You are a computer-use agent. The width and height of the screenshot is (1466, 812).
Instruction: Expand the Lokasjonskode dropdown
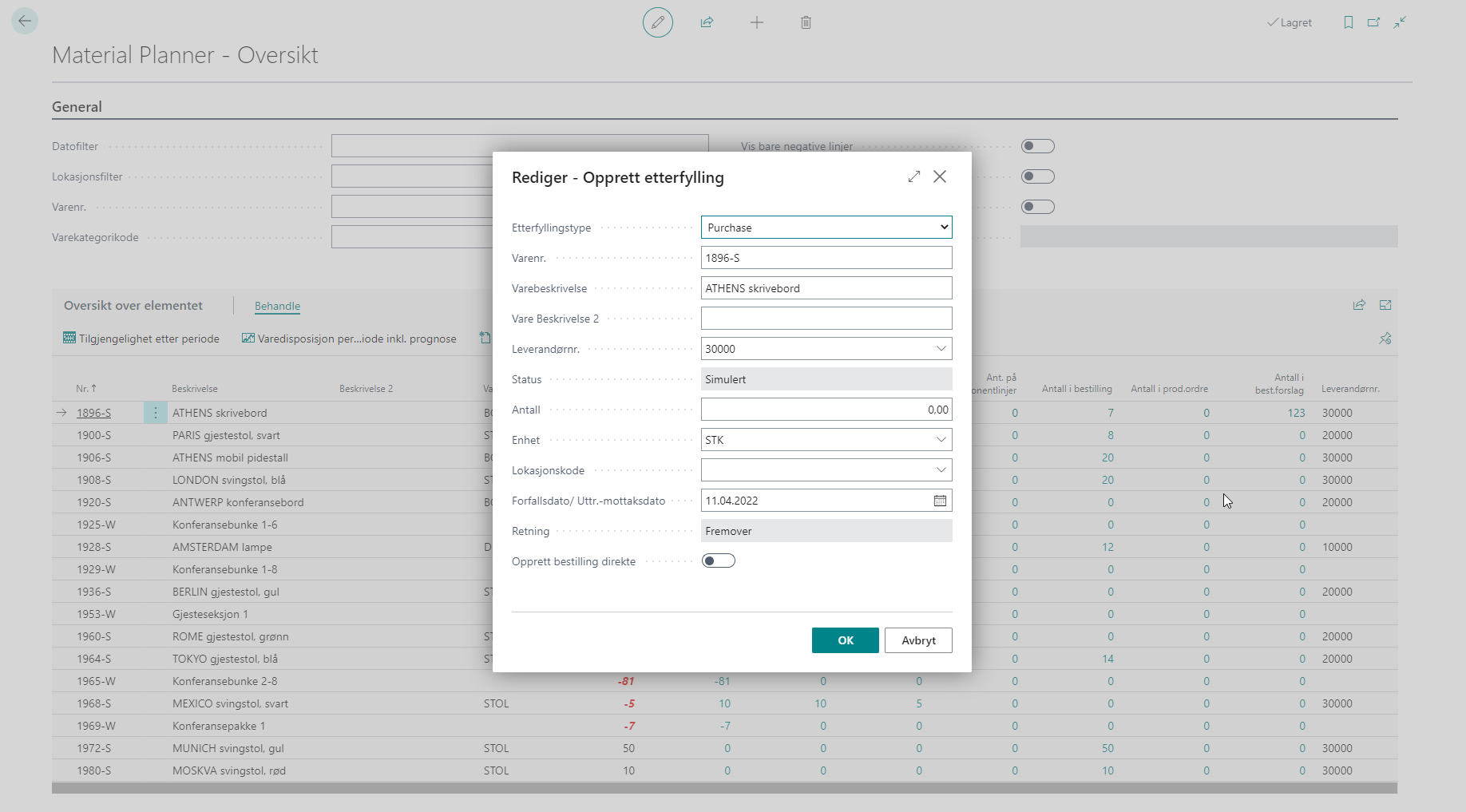pos(941,470)
